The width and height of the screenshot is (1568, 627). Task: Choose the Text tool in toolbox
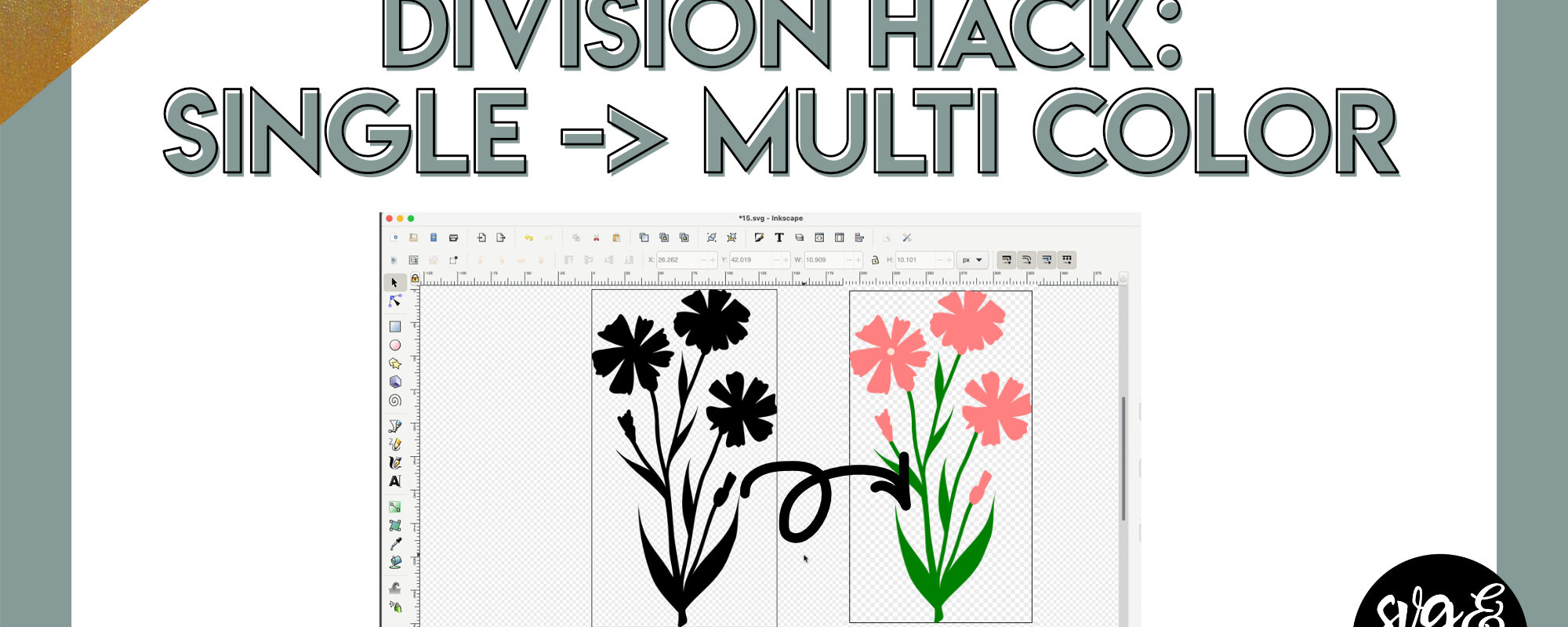(x=395, y=480)
